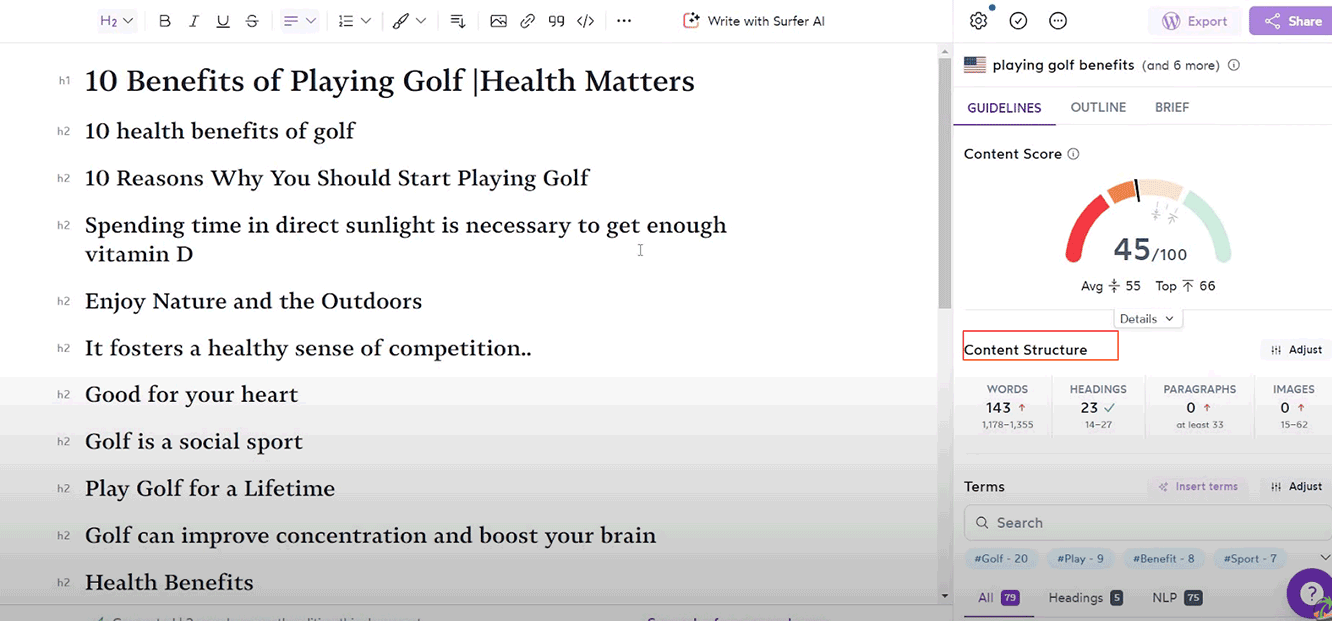
Task: Click the scrollbar up arrow
Action: click(x=944, y=50)
